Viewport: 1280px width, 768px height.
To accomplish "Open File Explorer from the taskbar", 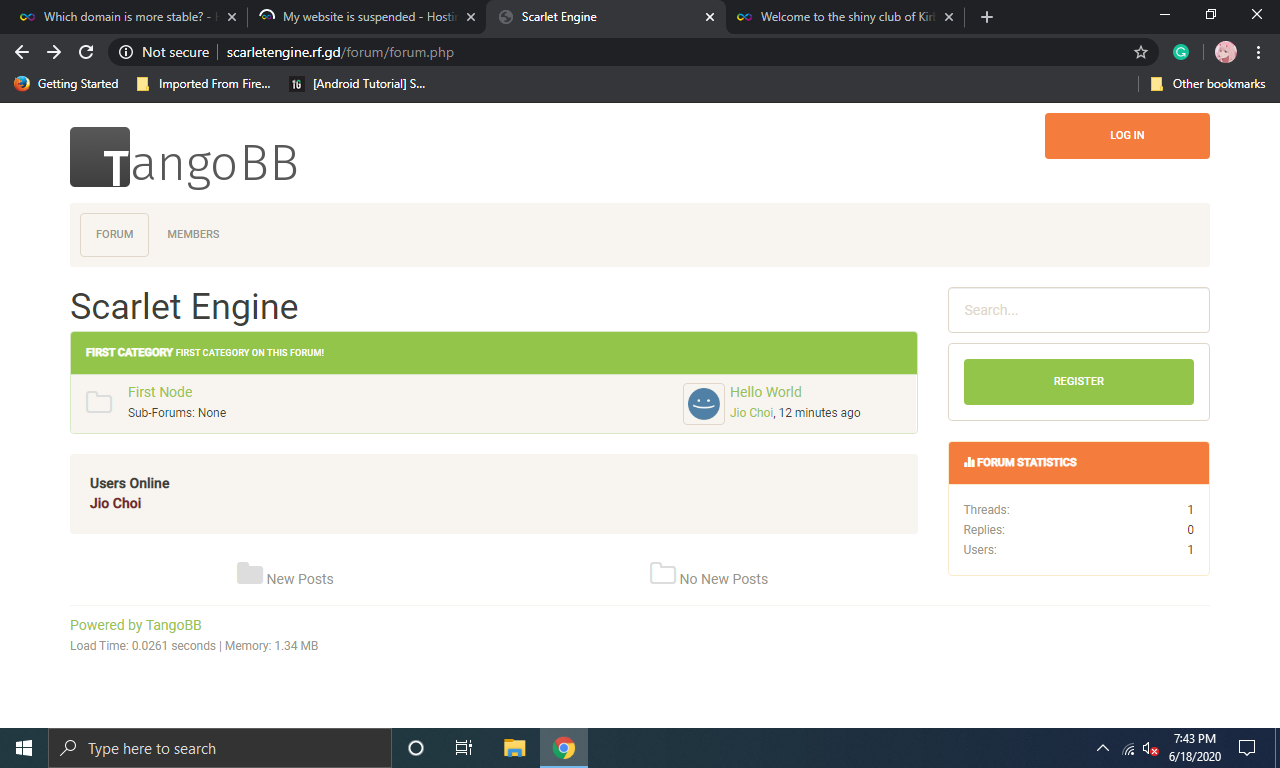I will pos(515,748).
